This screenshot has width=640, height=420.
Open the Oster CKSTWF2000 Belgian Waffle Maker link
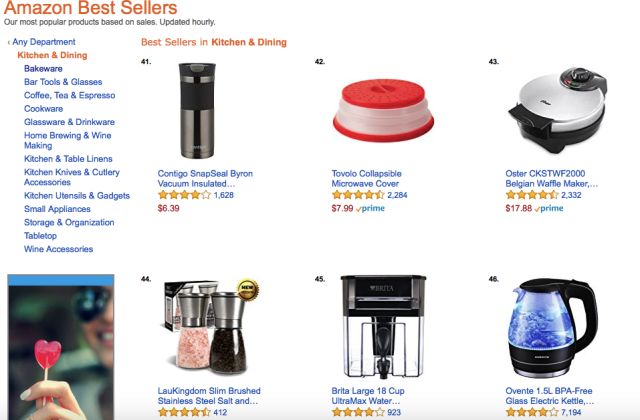coord(551,178)
